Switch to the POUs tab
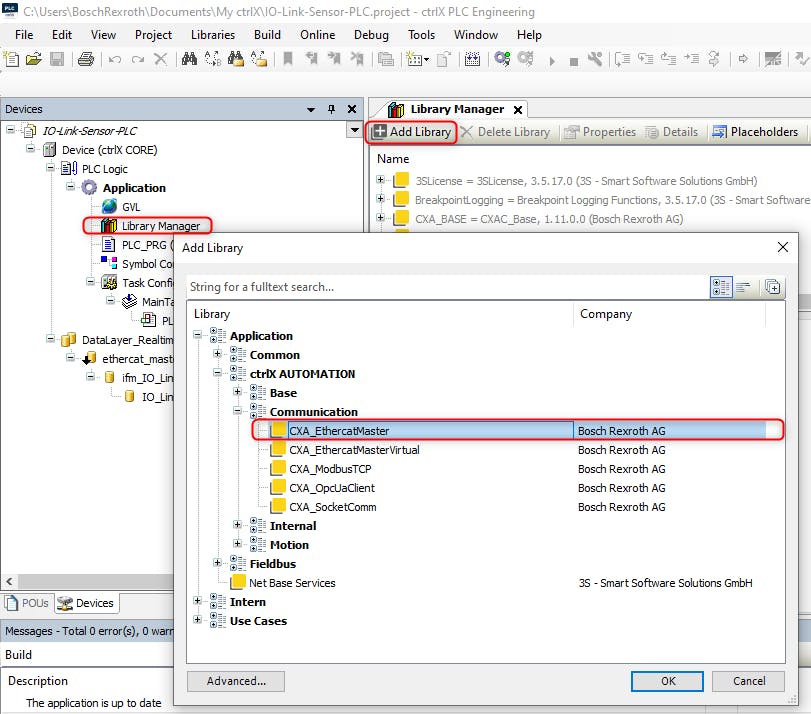The height and width of the screenshot is (714, 811). (x=27, y=603)
